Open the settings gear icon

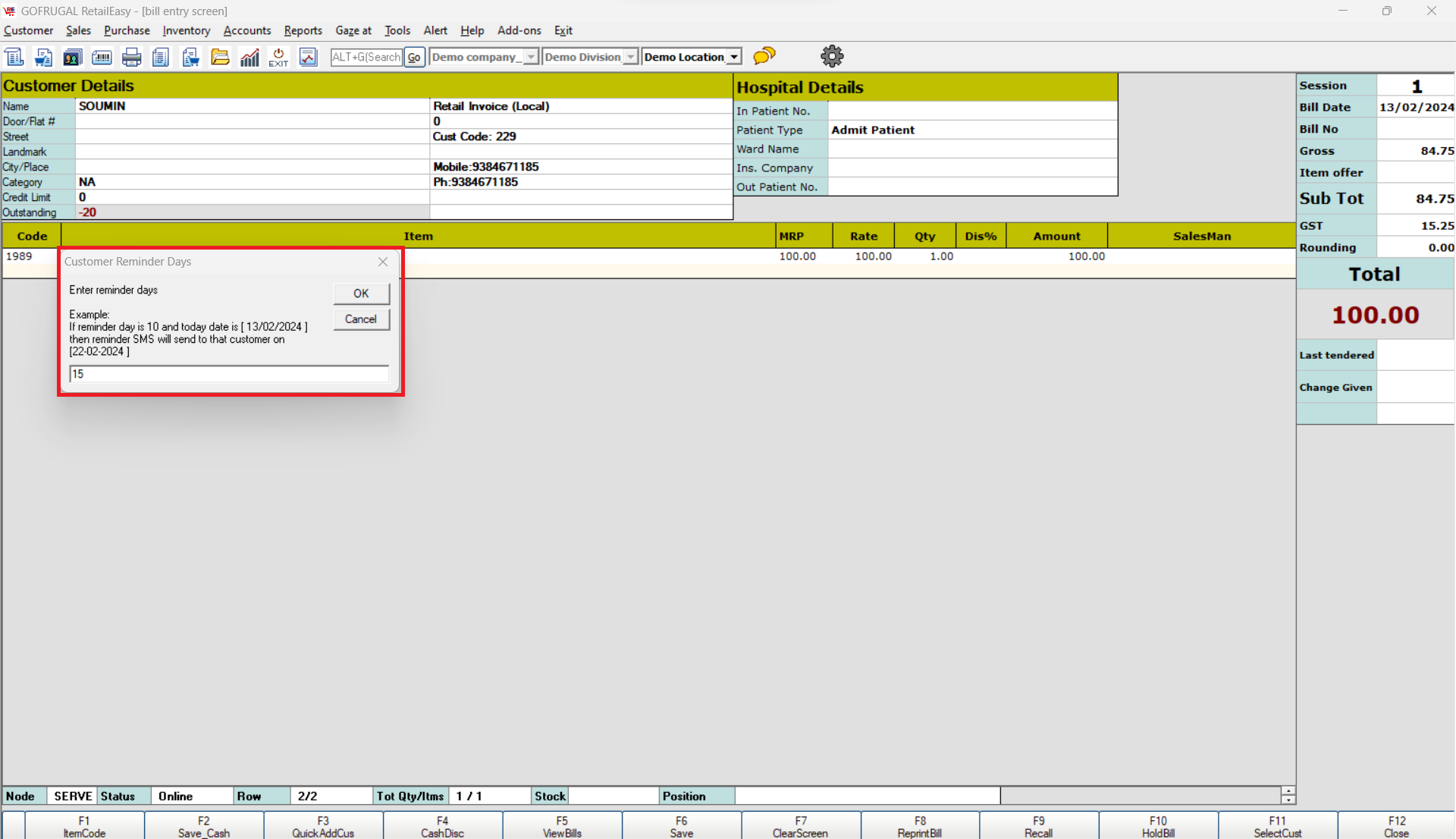tap(832, 56)
